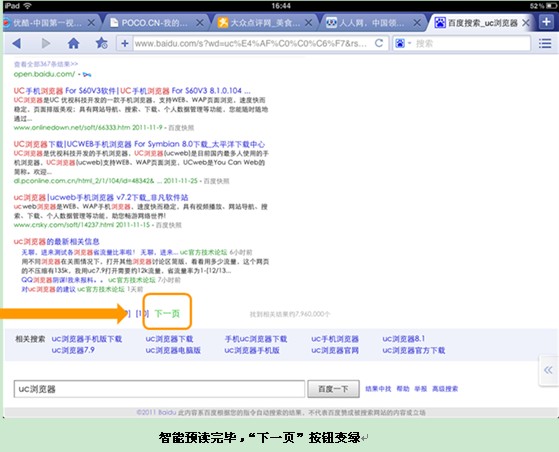Go to results page [10]
Viewport: 559px width, 452px height.
[142, 314]
